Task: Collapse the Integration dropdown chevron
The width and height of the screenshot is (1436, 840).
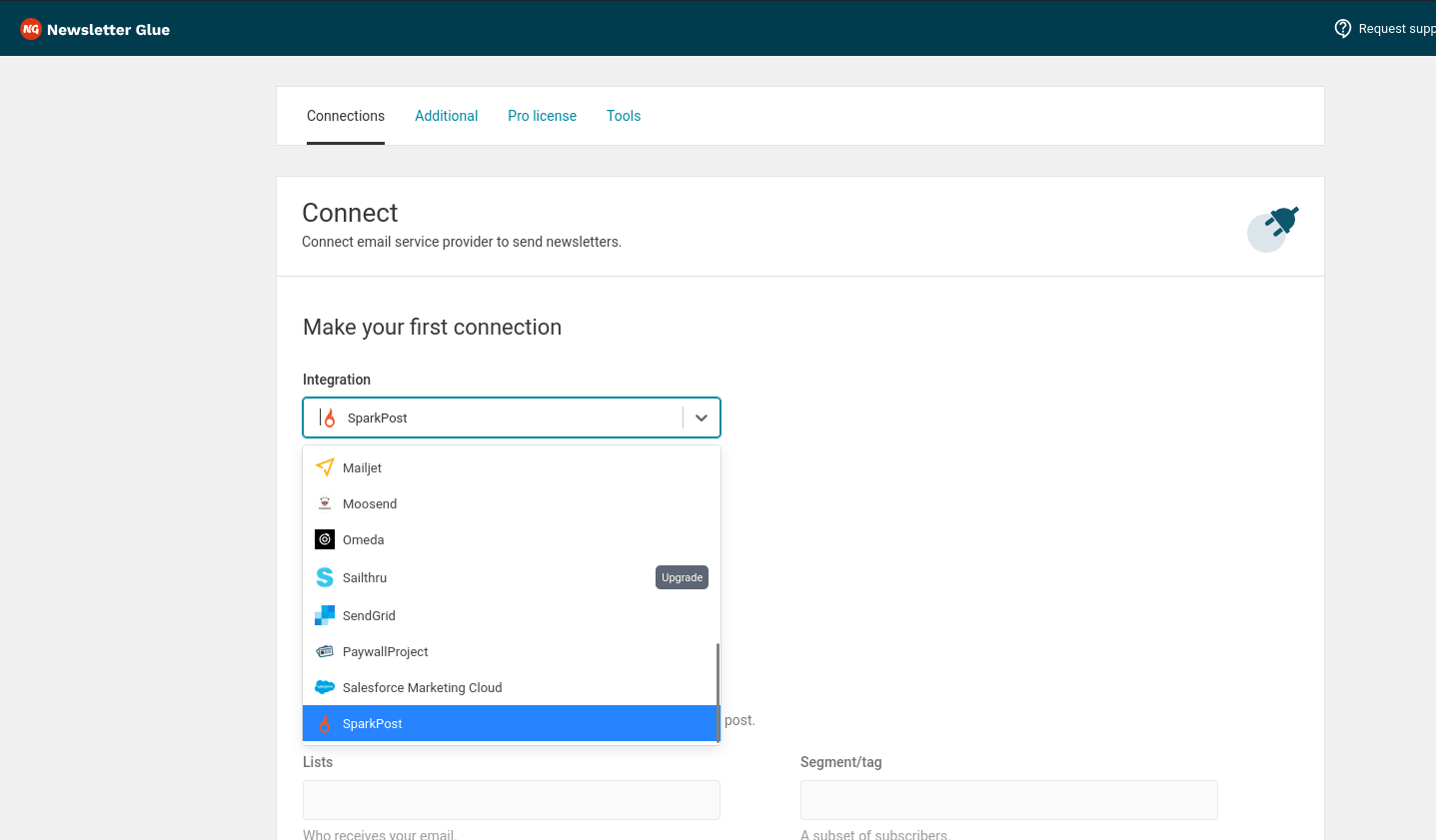Action: point(702,418)
